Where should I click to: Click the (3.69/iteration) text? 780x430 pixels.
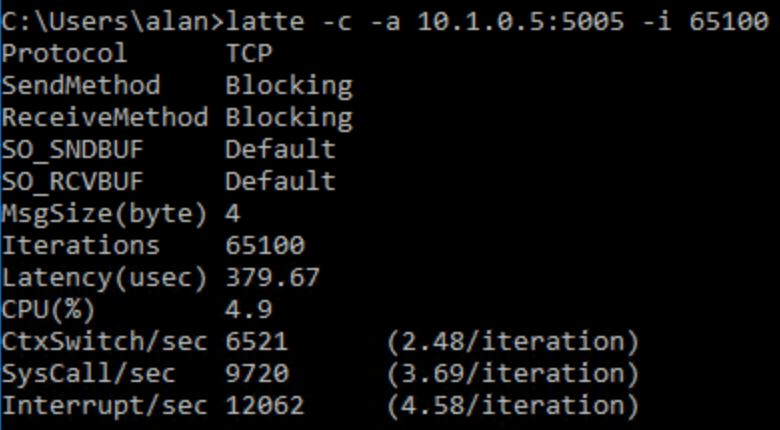(x=512, y=373)
